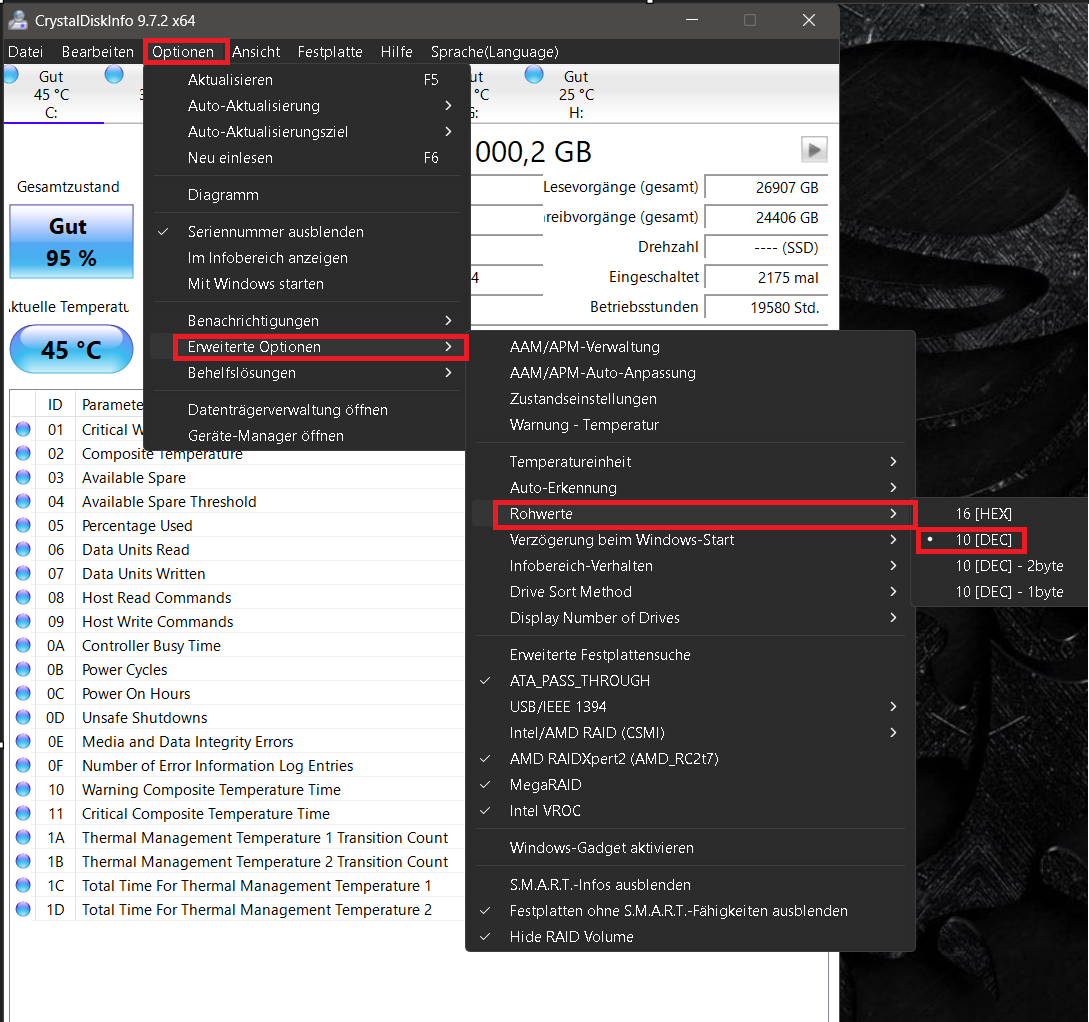Click status orb for Host Write Commands
Screen dimensions: 1089x1022
pyautogui.click(x=23, y=621)
